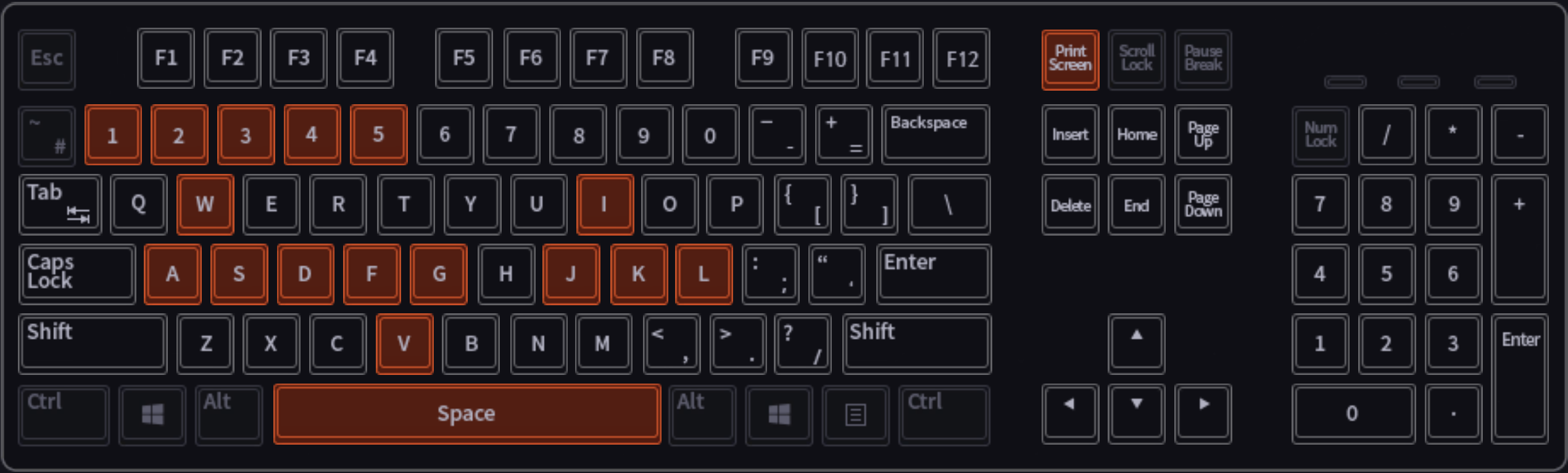This screenshot has height=473, width=1568.
Task: Select the down arrow key
Action: pyautogui.click(x=1136, y=414)
